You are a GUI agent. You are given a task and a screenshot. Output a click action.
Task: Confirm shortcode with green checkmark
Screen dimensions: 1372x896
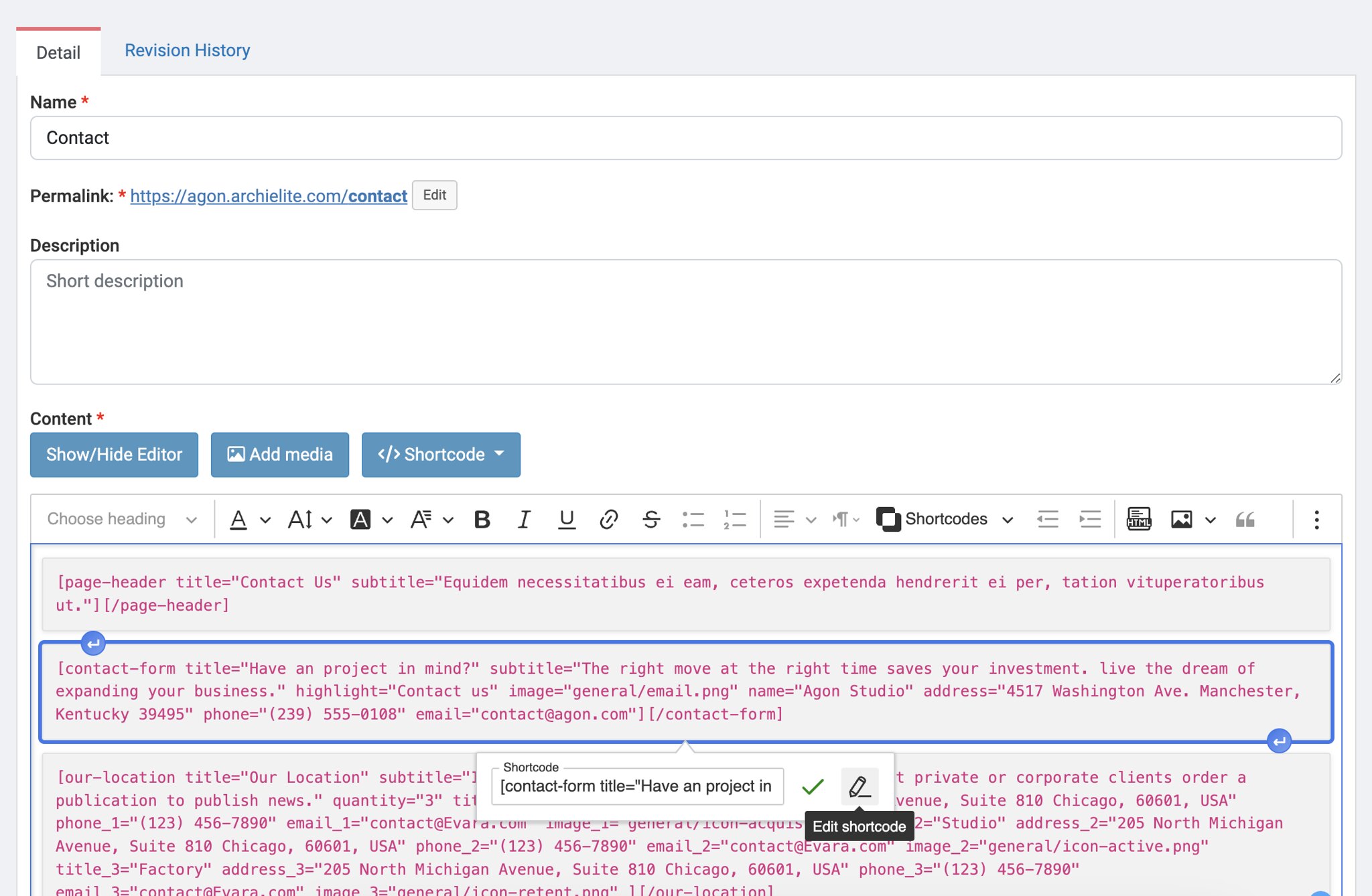point(812,786)
